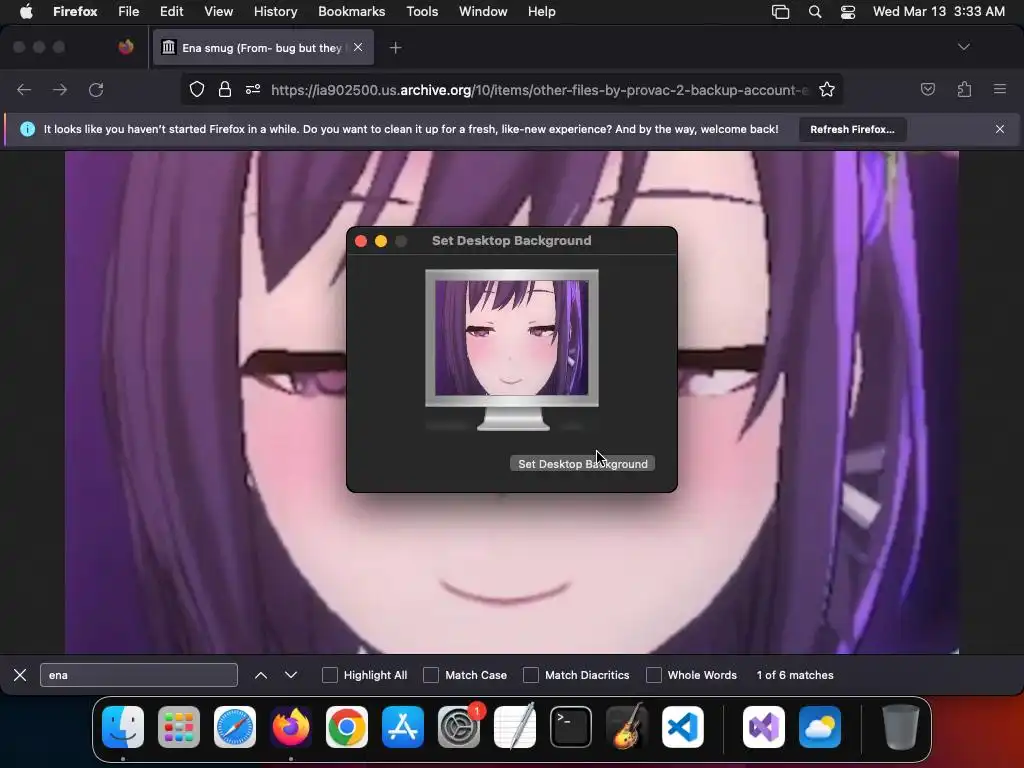1024x768 pixels.
Task: Open TextEdit from the Dock
Action: pos(515,727)
